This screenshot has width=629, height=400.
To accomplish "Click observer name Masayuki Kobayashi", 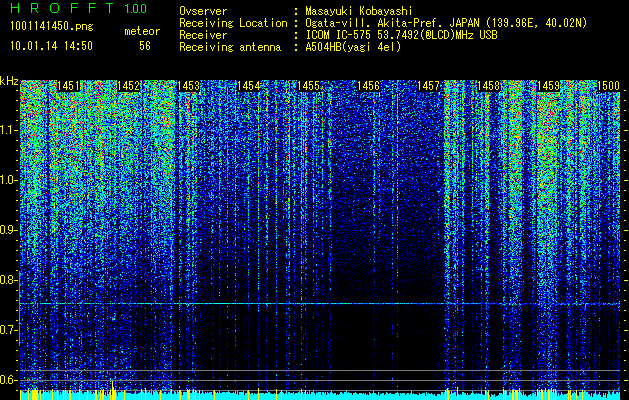I will click(359, 11).
